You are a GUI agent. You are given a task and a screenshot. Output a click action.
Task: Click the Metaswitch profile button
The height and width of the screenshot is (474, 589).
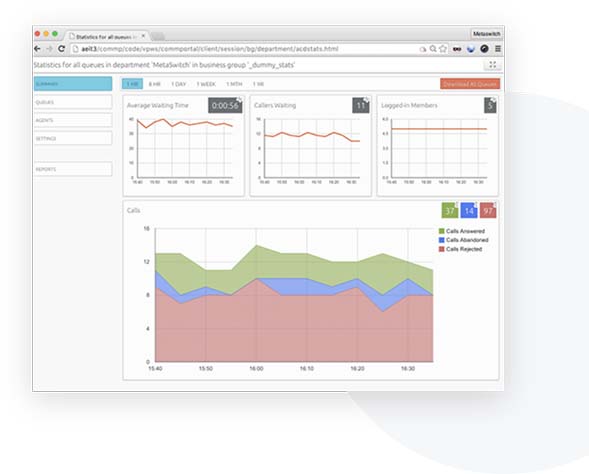pos(486,34)
